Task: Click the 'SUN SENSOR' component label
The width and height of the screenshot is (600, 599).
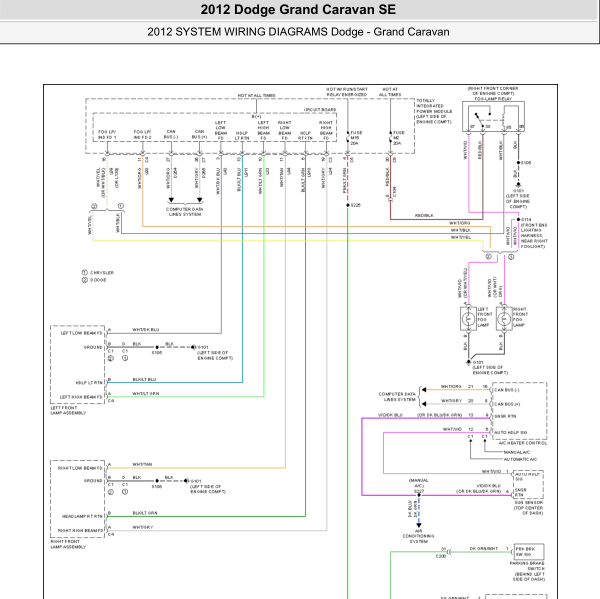Action: pos(529,503)
